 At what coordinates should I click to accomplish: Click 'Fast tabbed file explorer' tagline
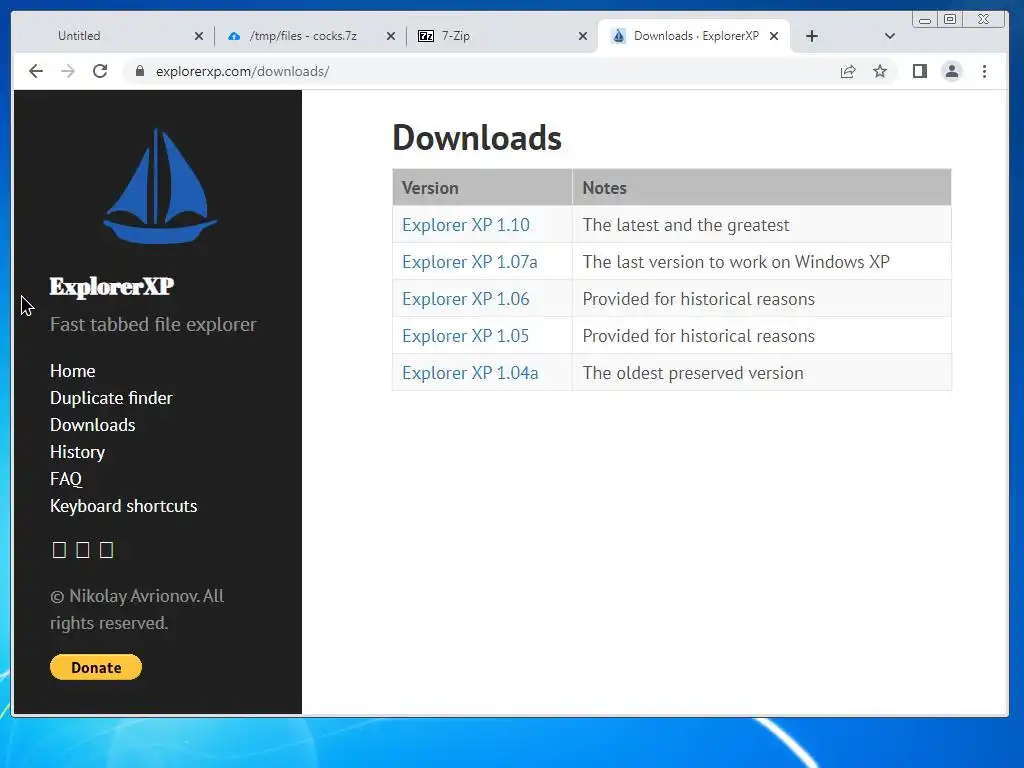[x=153, y=324]
